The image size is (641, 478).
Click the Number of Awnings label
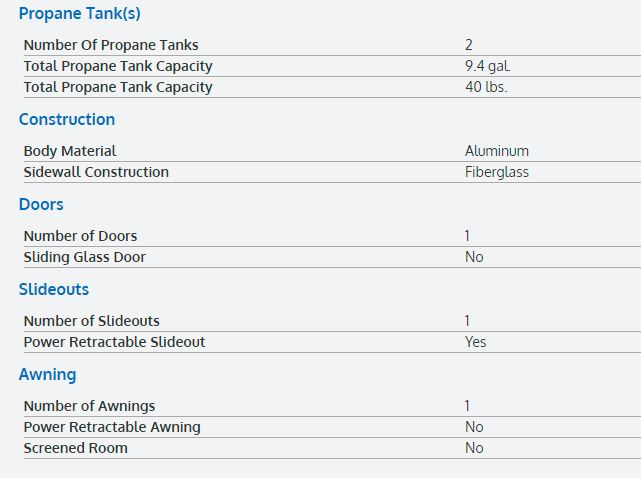[x=89, y=406]
